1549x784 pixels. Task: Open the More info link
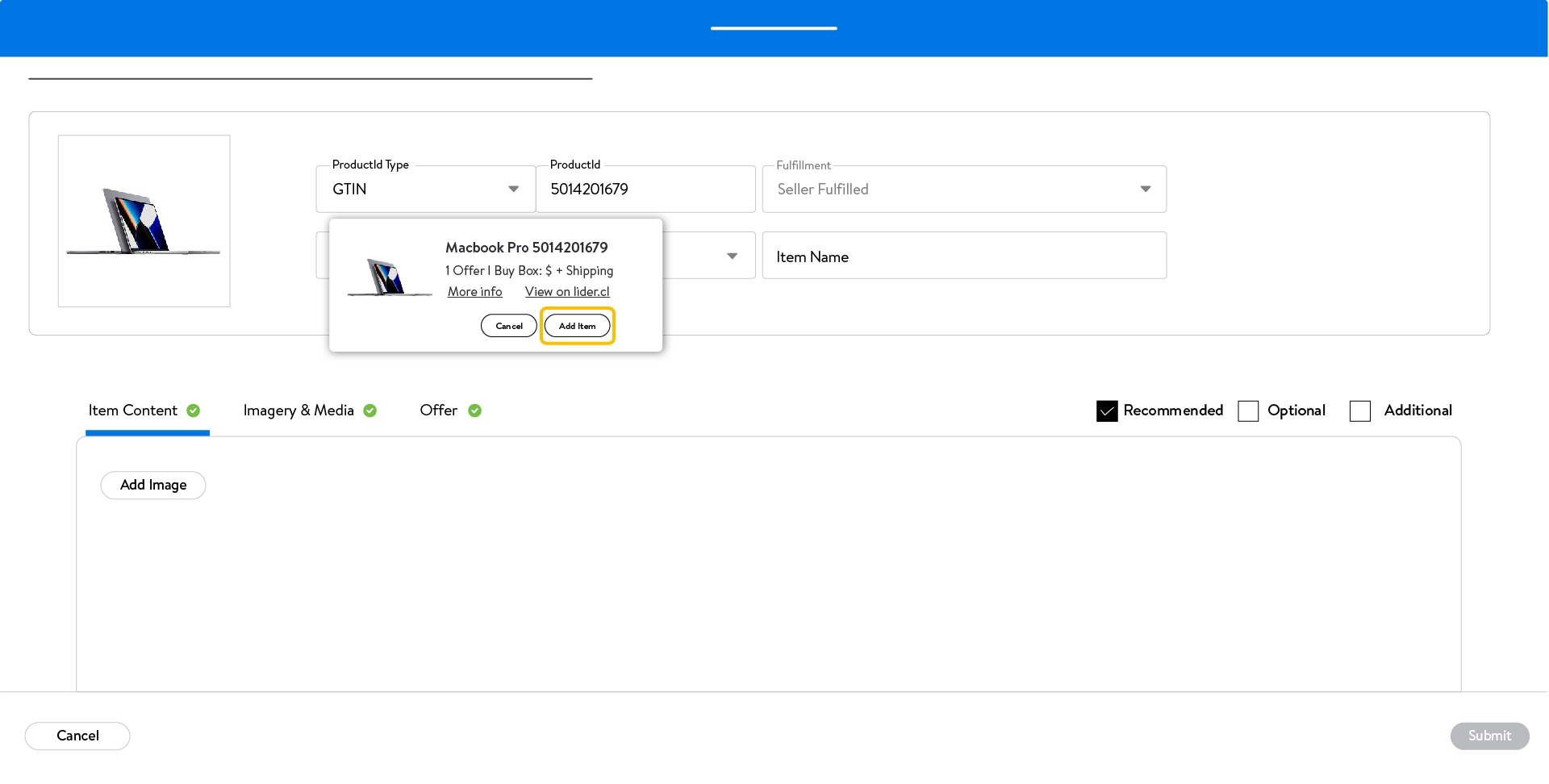[x=474, y=292]
